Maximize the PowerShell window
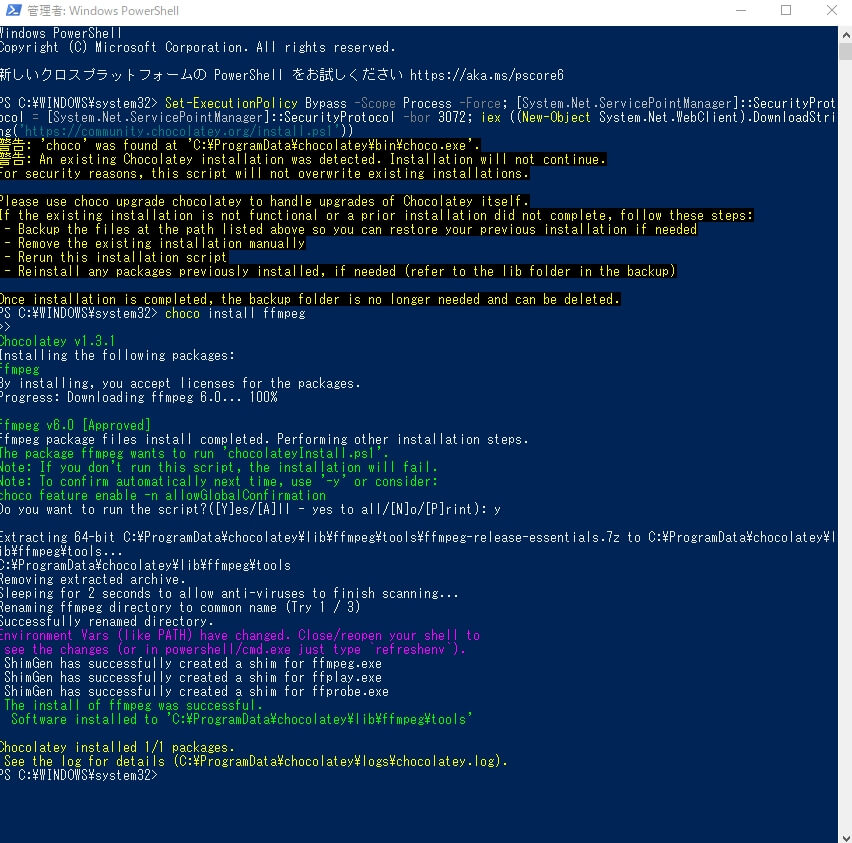The height and width of the screenshot is (843, 852). click(786, 10)
